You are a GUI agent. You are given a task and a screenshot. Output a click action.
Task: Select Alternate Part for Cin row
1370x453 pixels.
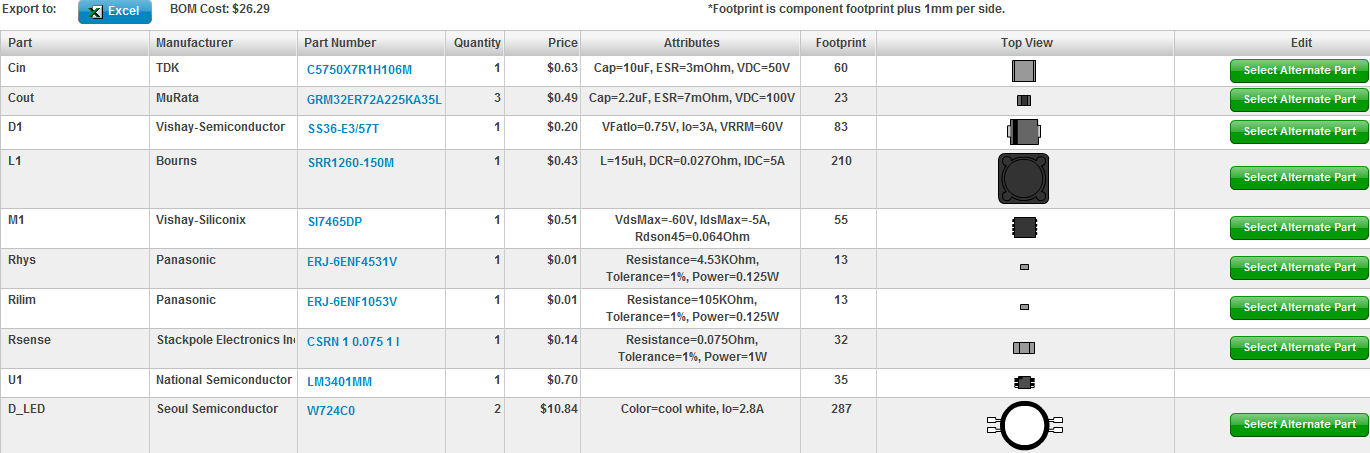pos(1299,71)
